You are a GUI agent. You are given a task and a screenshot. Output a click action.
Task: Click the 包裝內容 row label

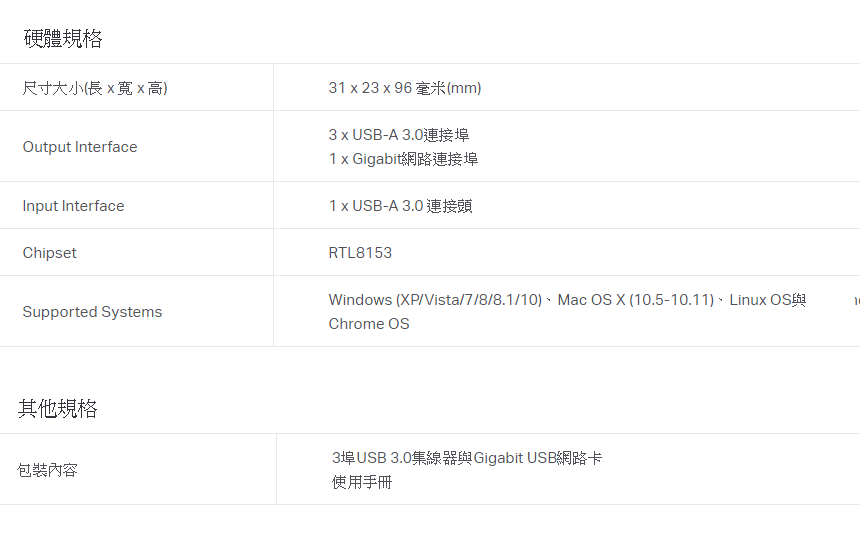click(x=47, y=470)
